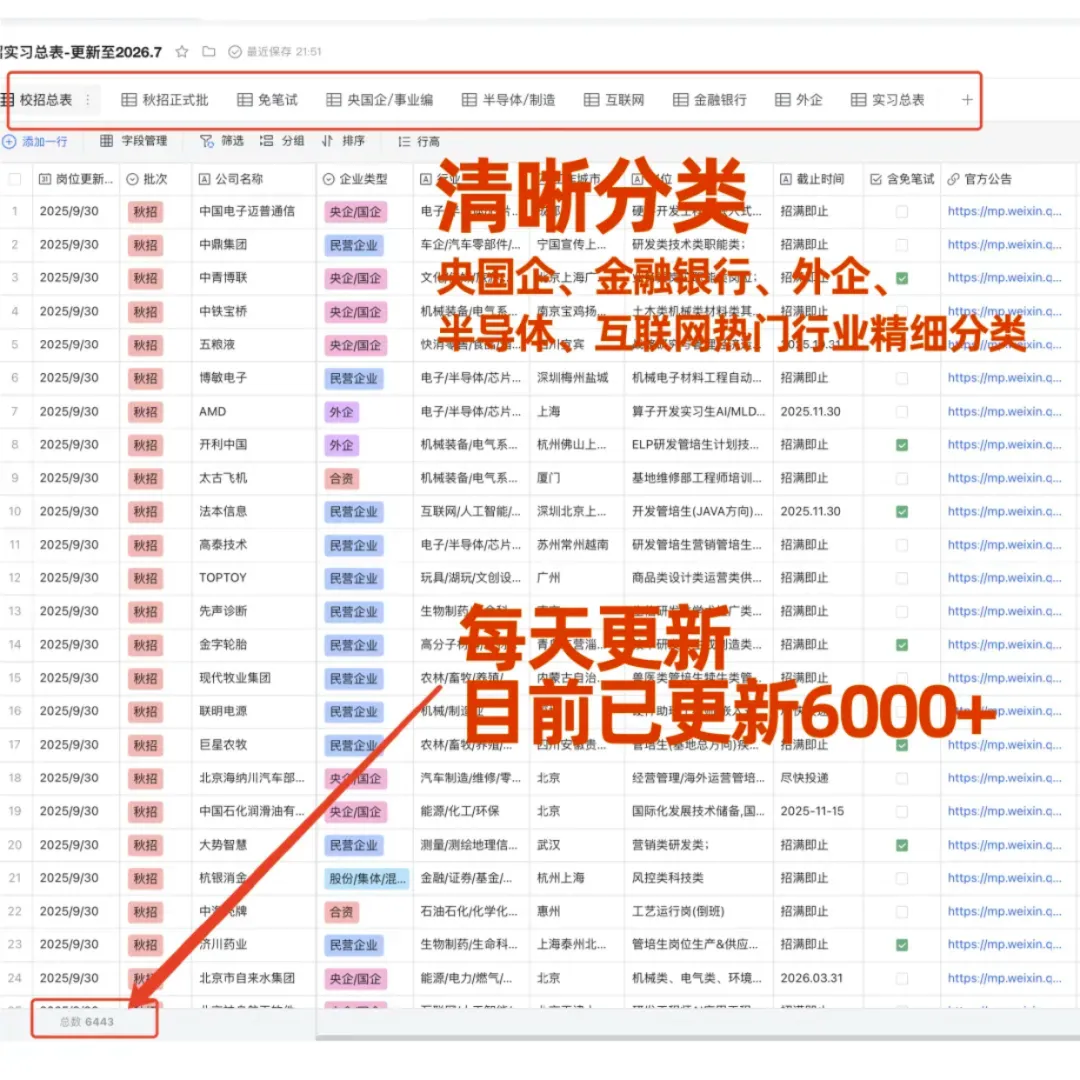Screen dimensions: 1080x1080
Task: Open 外企 type tag in AMD row
Action: [x=342, y=412]
